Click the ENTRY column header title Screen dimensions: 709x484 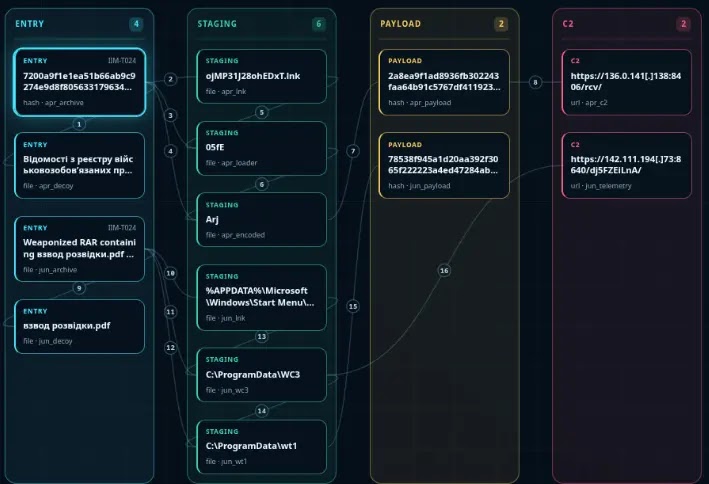(29, 24)
